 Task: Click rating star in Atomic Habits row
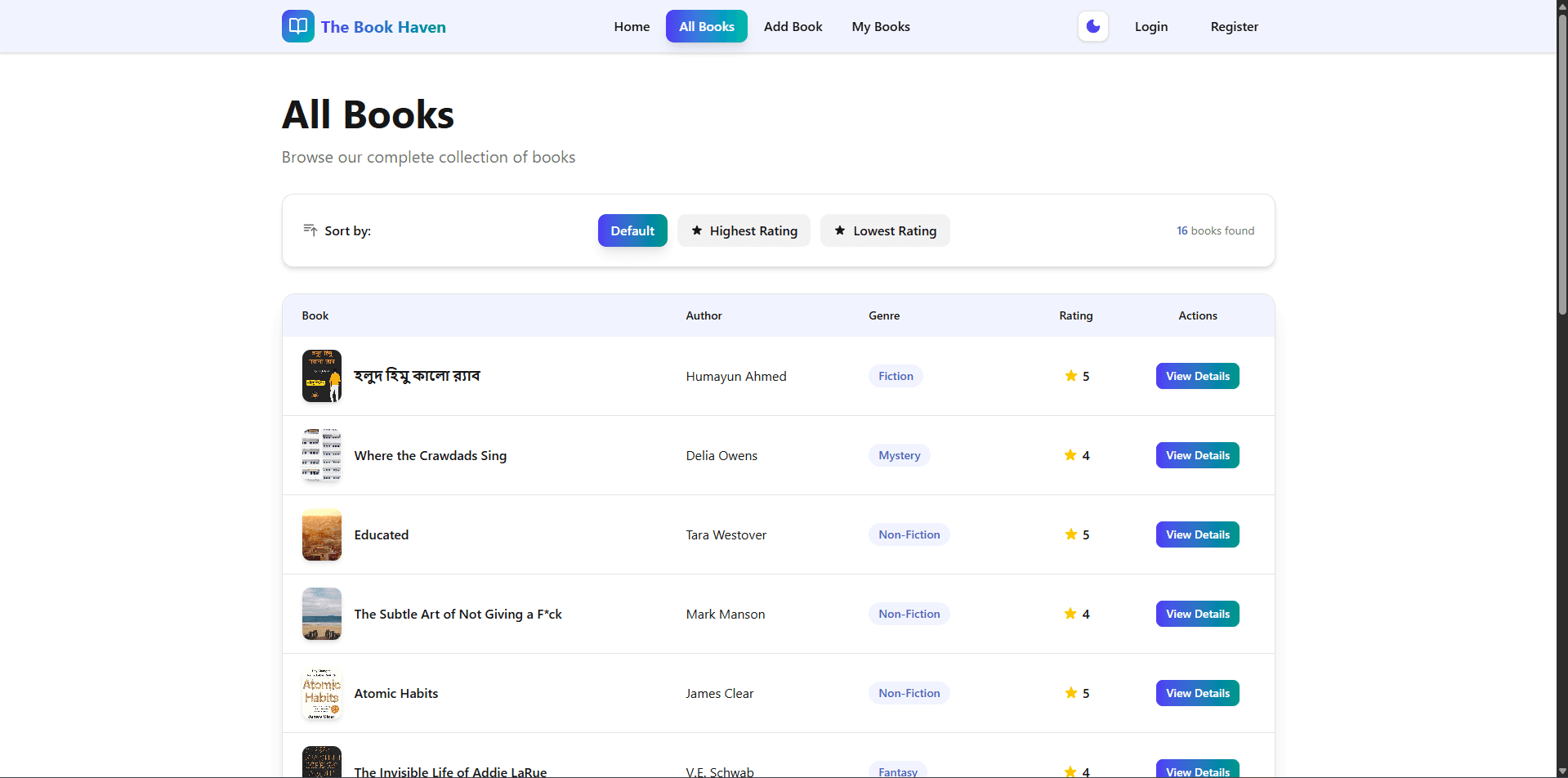pos(1070,693)
